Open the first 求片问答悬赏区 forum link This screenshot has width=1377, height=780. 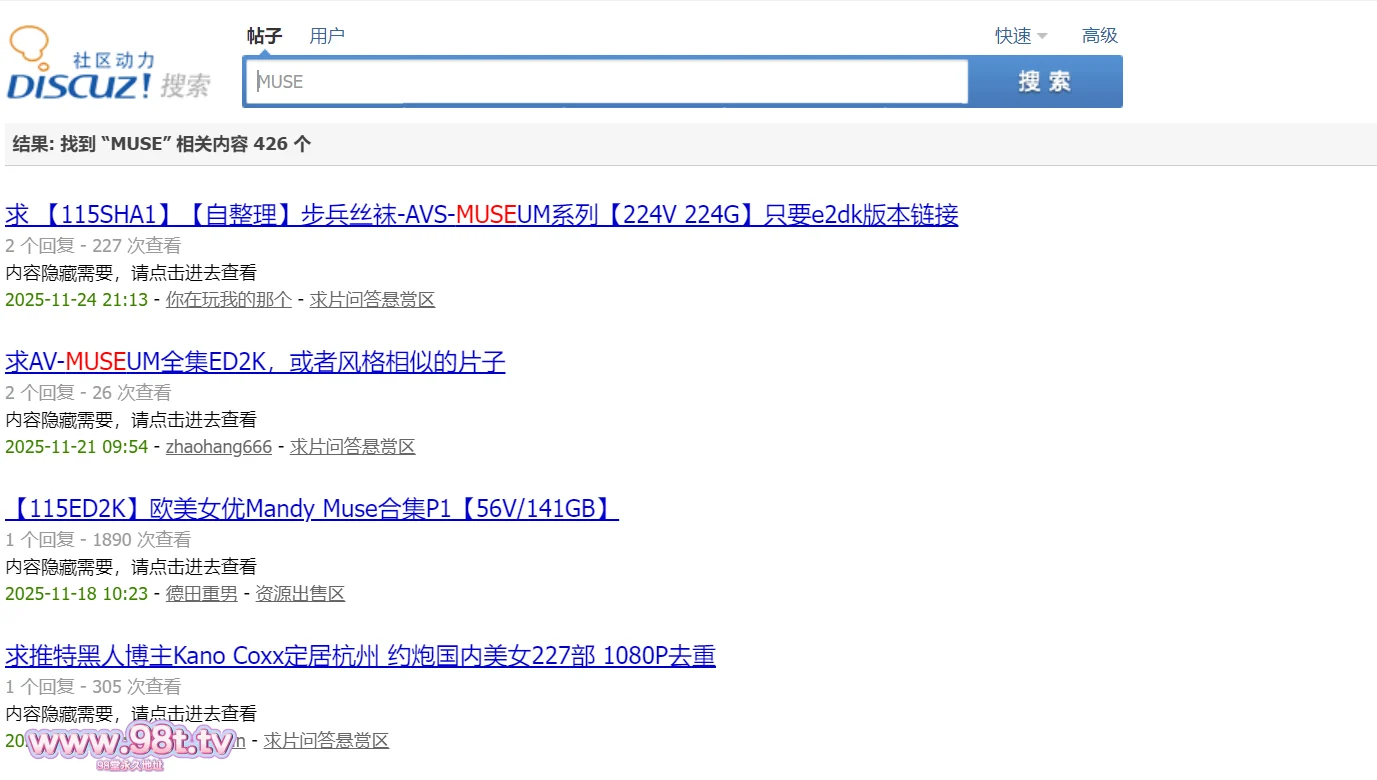click(372, 299)
